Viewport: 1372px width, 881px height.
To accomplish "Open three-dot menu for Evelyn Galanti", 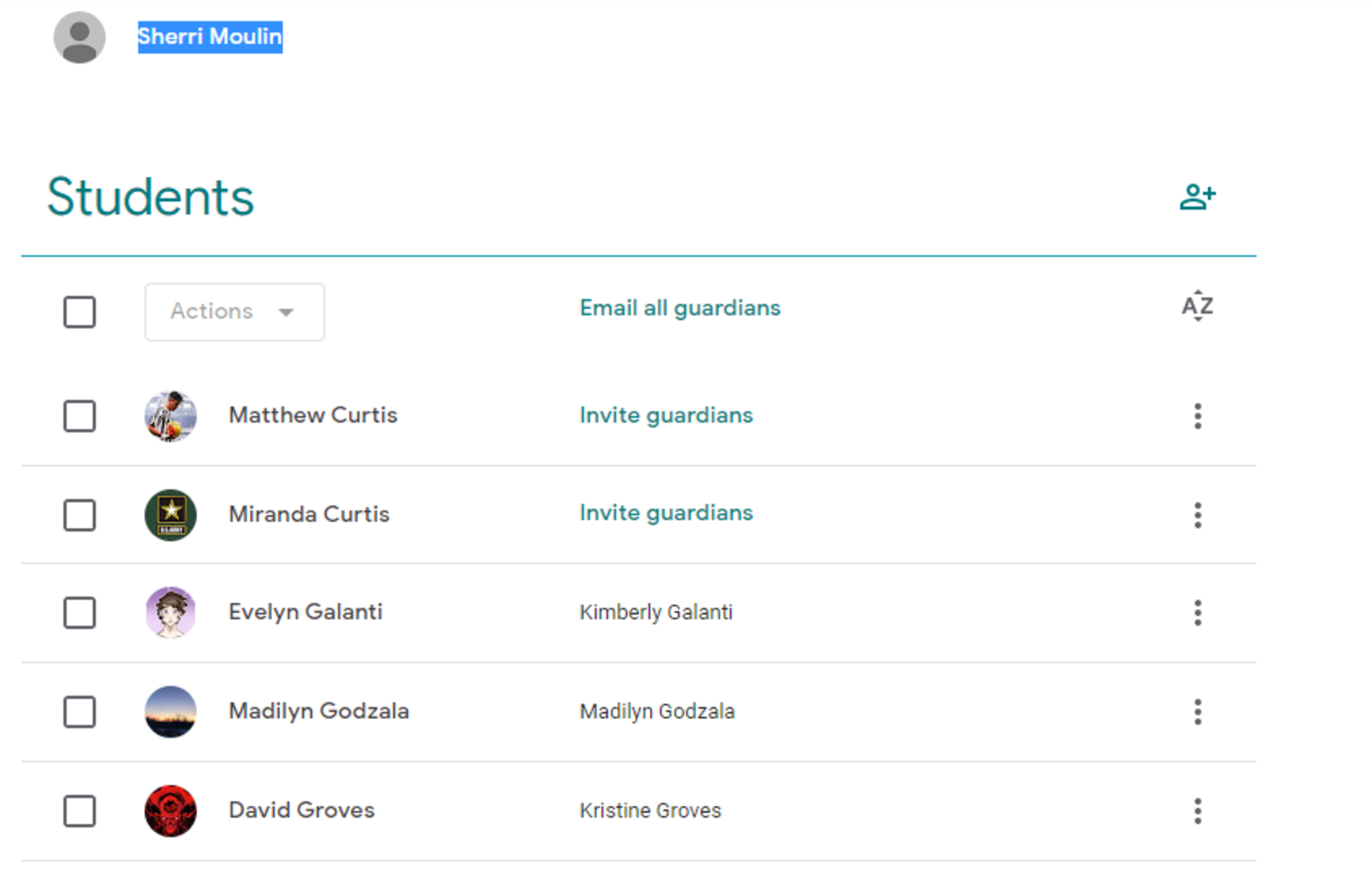I will click(1197, 612).
